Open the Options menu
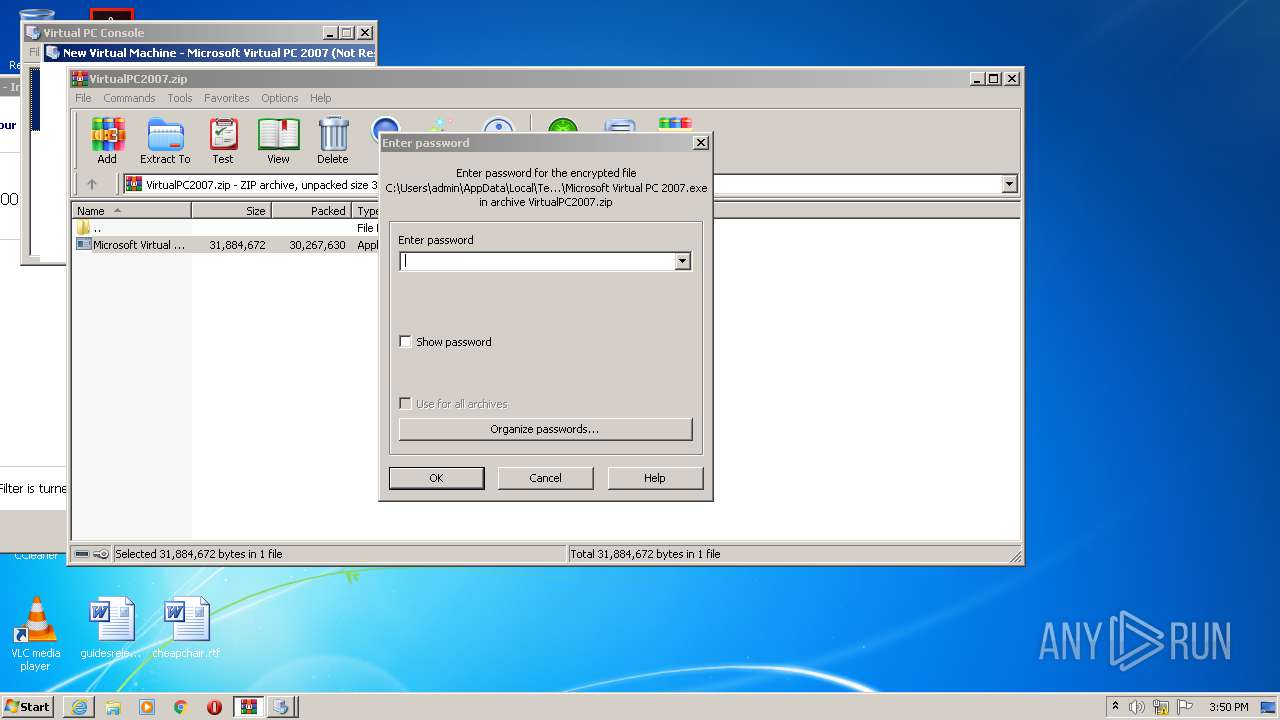Viewport: 1280px width, 720px height. [x=280, y=98]
